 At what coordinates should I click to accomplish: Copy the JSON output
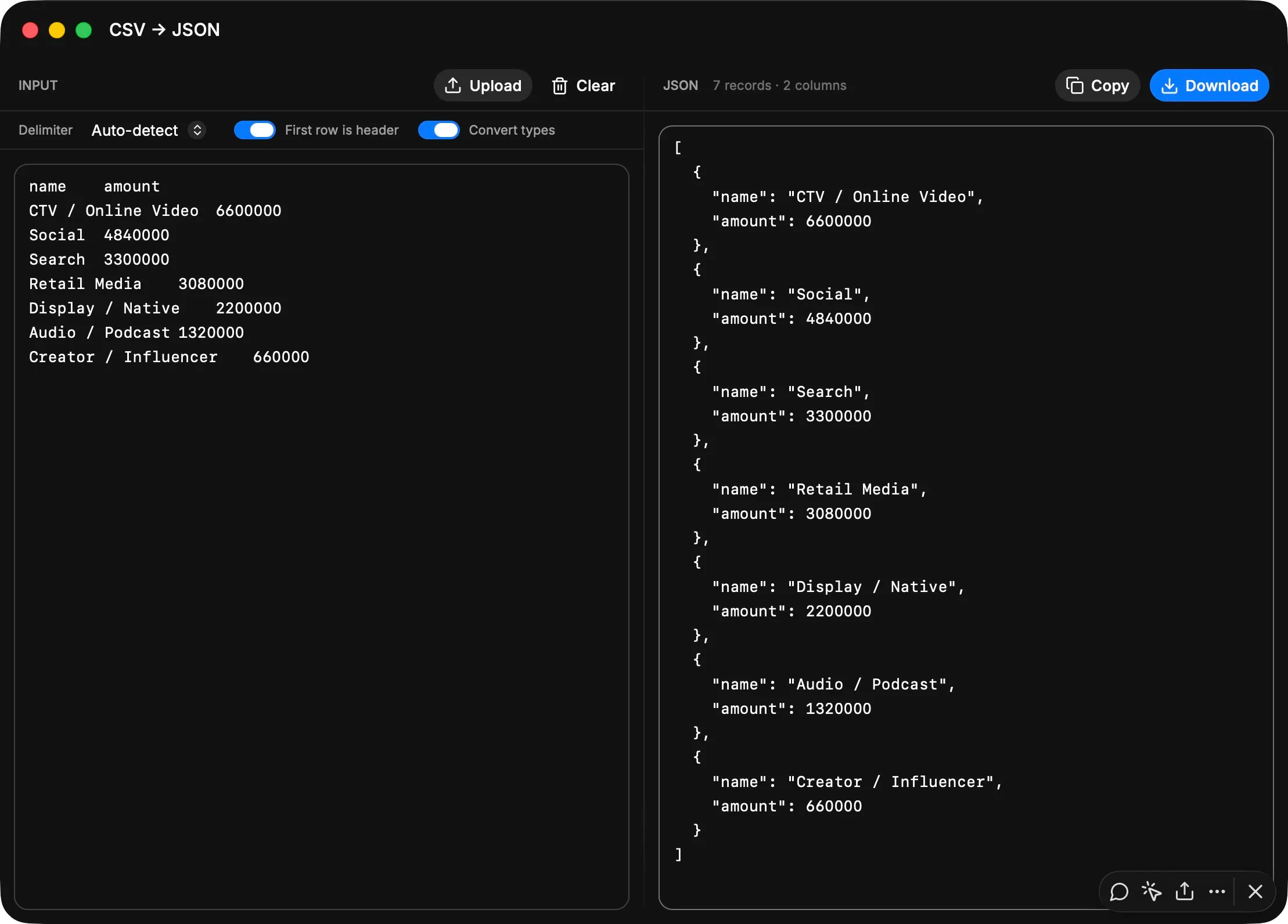point(1098,85)
